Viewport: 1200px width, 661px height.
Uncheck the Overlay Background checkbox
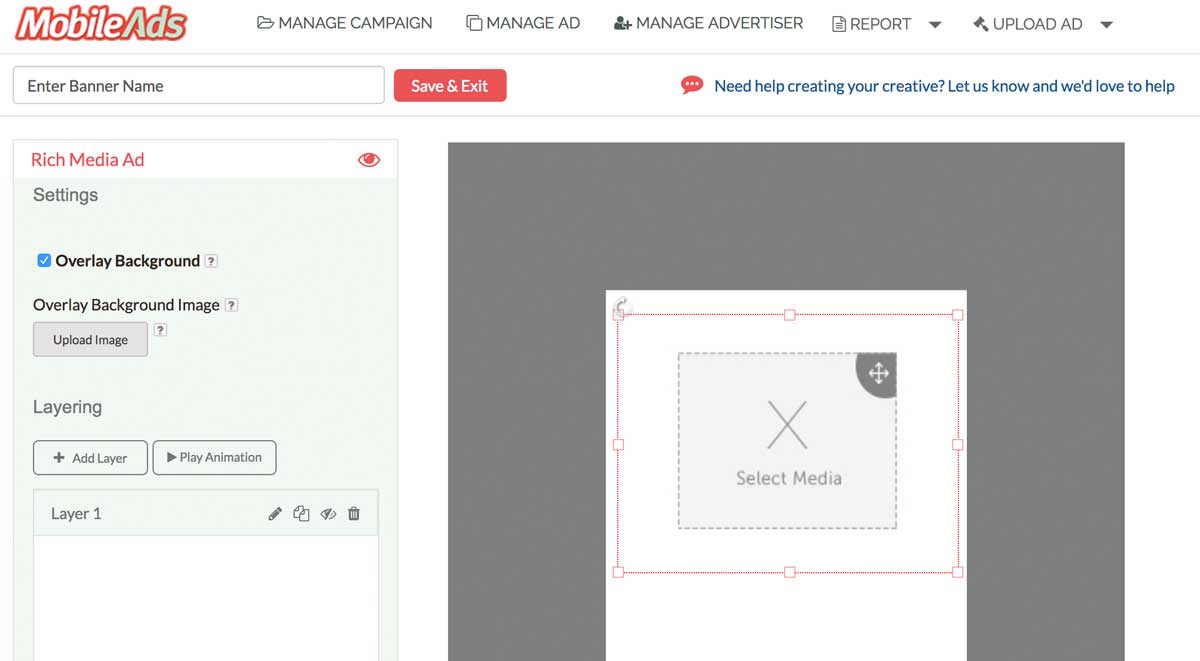click(x=44, y=261)
